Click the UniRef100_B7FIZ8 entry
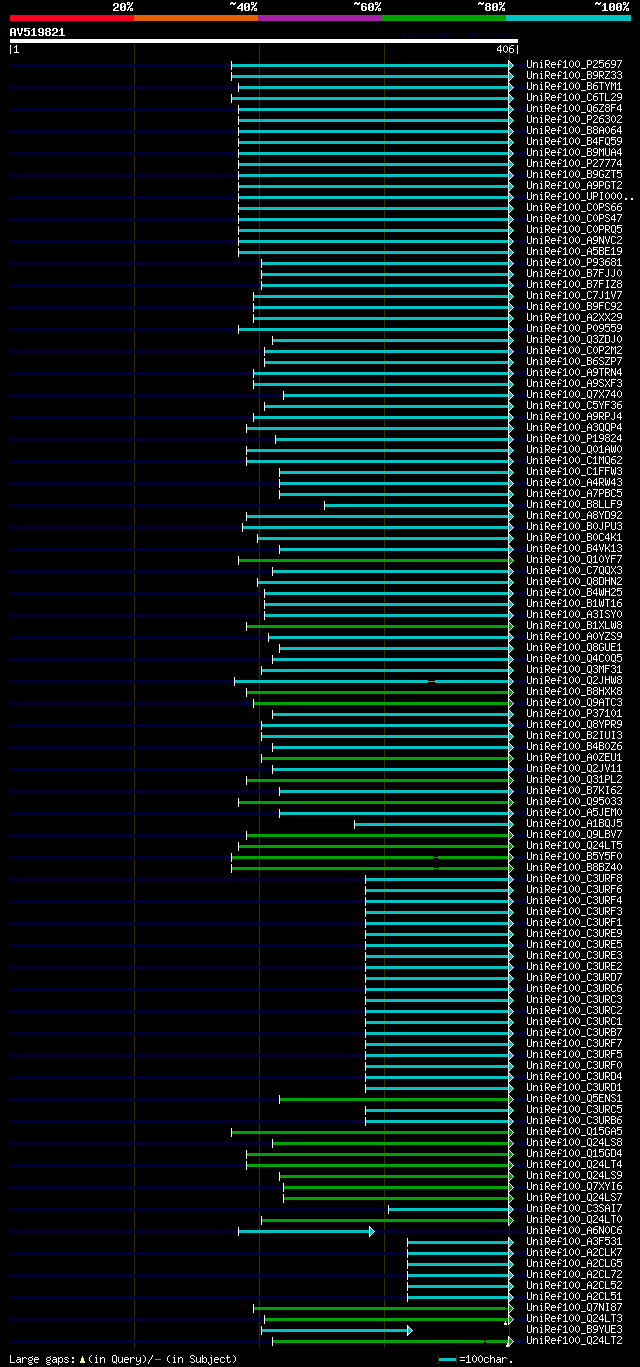 (x=574, y=285)
